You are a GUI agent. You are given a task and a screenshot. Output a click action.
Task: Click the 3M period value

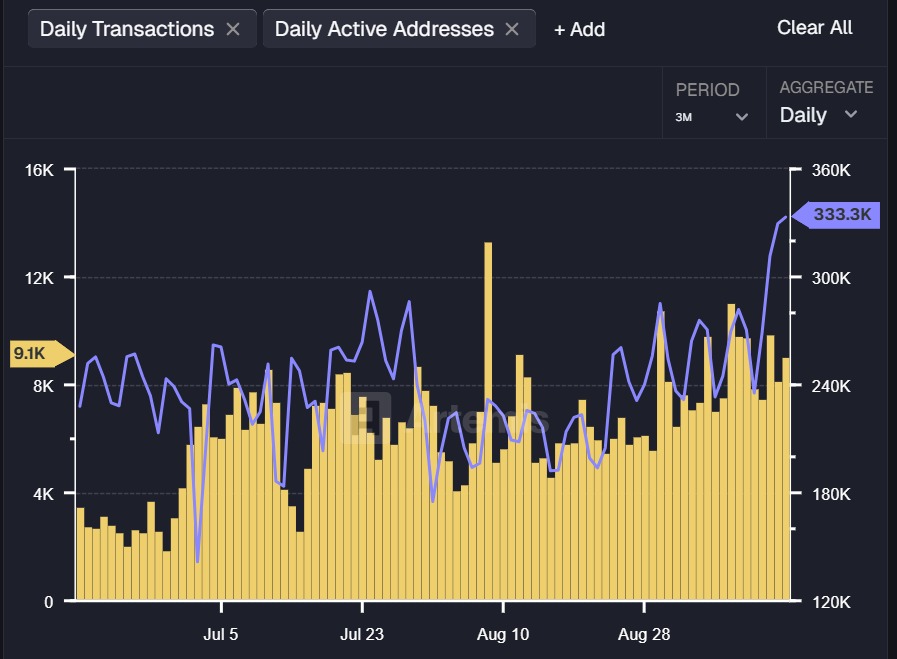click(x=684, y=117)
